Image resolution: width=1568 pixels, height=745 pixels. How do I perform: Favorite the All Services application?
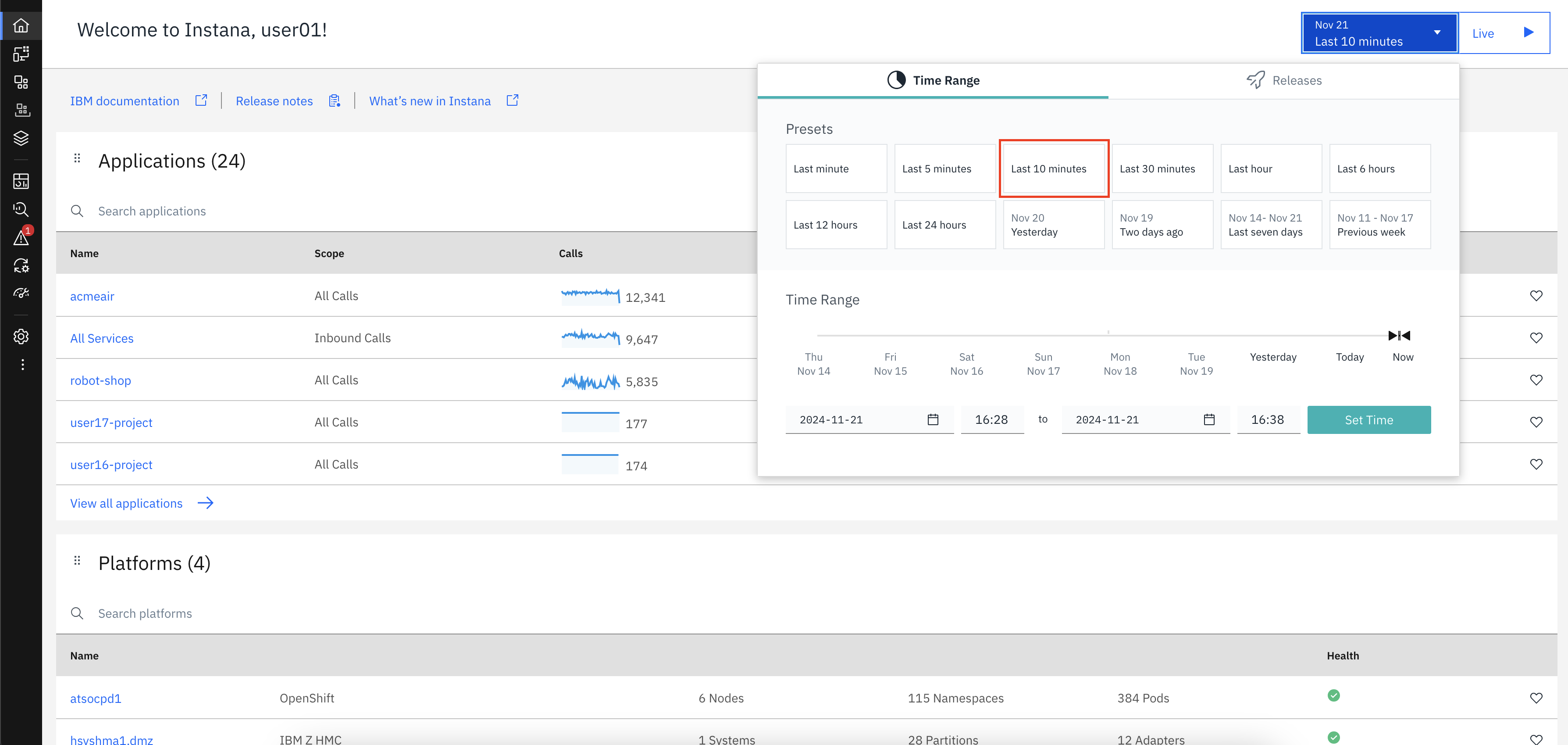1536,337
